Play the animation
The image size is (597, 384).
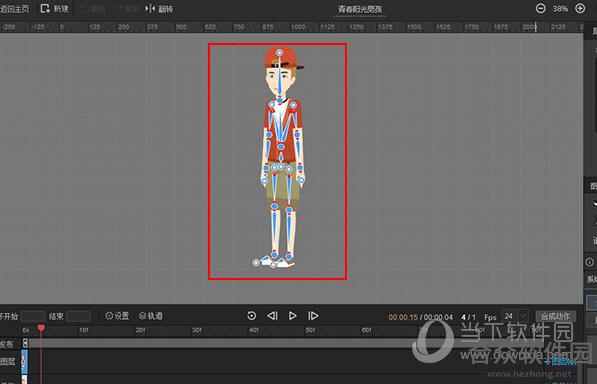(x=292, y=315)
